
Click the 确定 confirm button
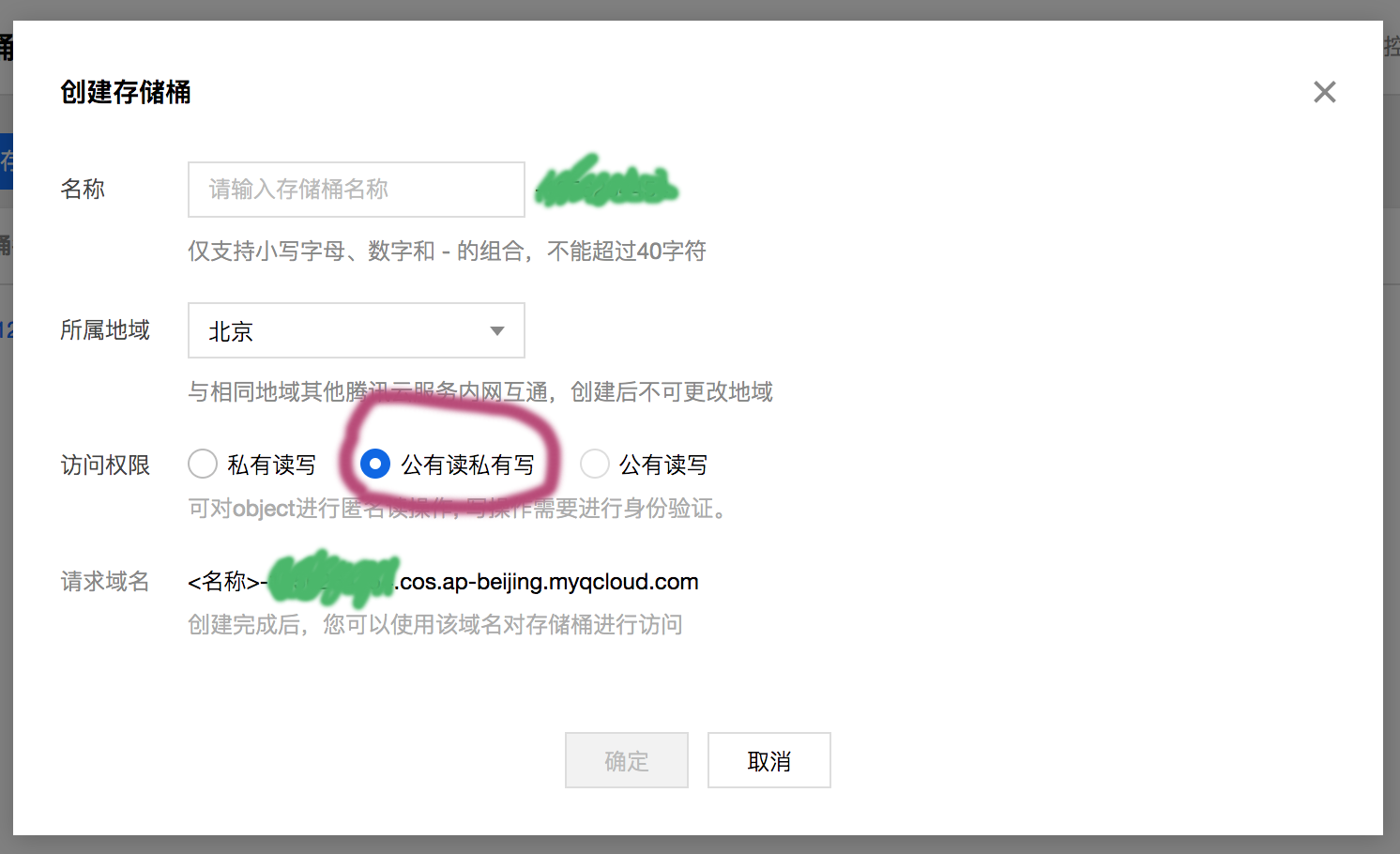pyautogui.click(x=627, y=760)
